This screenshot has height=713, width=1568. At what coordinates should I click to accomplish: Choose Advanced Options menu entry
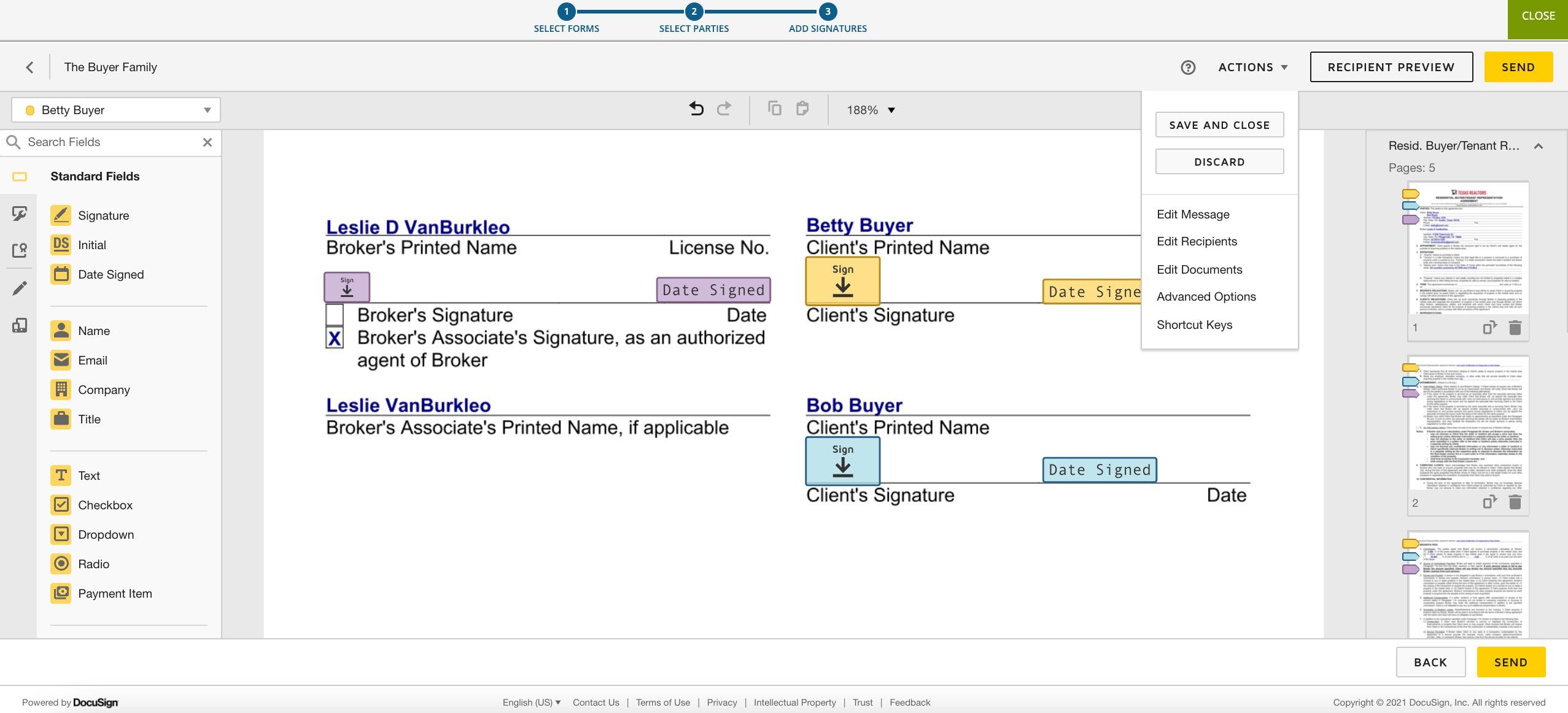1206,296
